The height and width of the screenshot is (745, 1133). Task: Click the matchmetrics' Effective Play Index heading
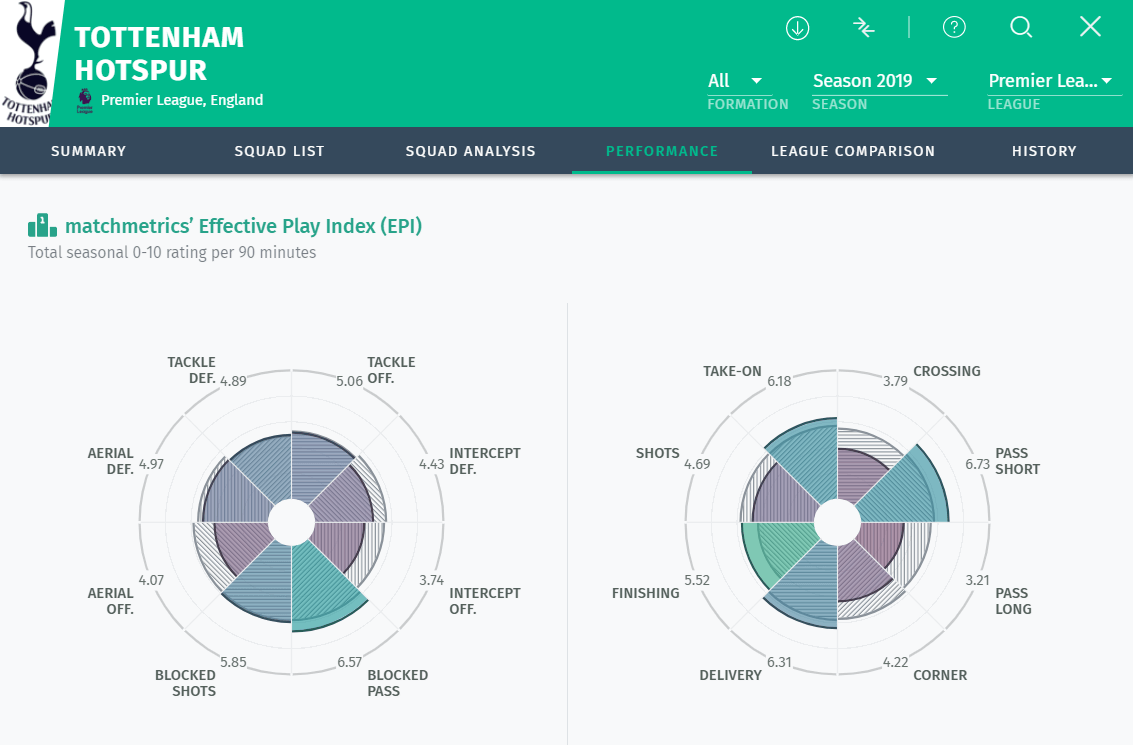tap(244, 225)
